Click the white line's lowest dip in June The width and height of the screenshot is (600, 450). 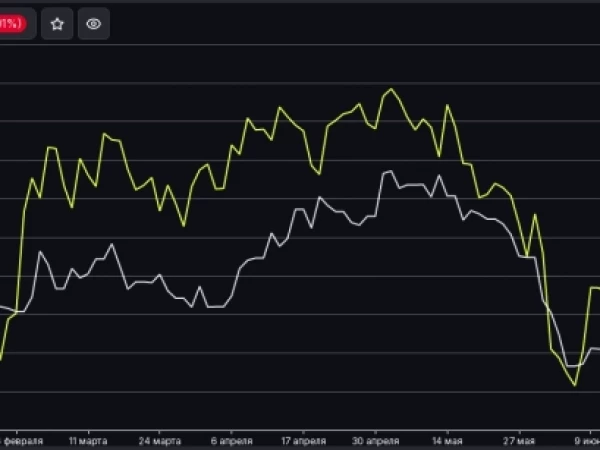(x=572, y=366)
